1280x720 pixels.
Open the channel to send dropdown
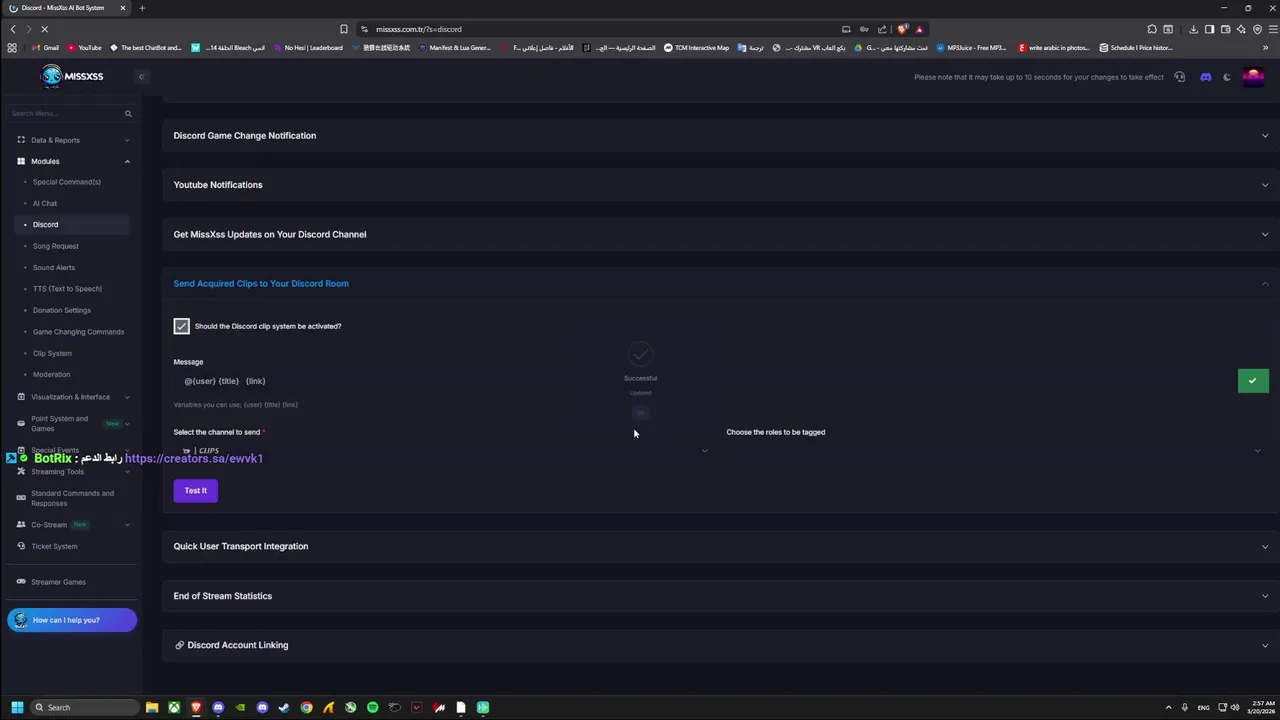442,451
